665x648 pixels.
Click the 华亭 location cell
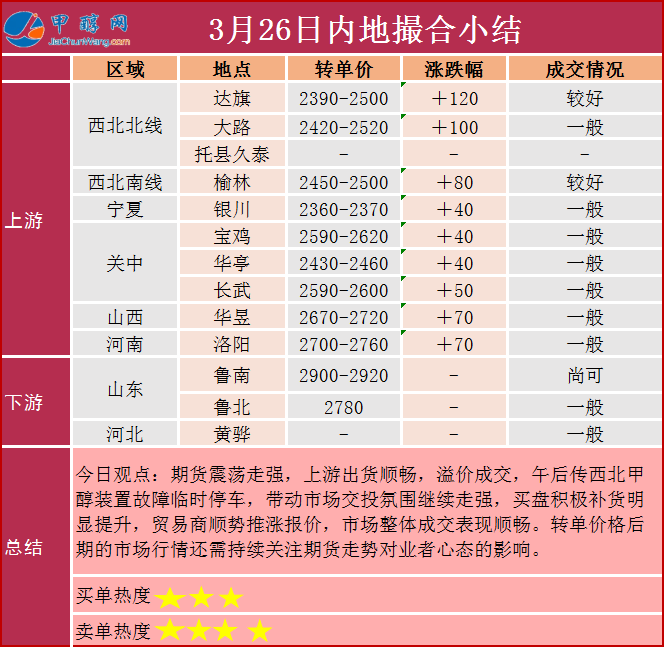[x=232, y=263]
